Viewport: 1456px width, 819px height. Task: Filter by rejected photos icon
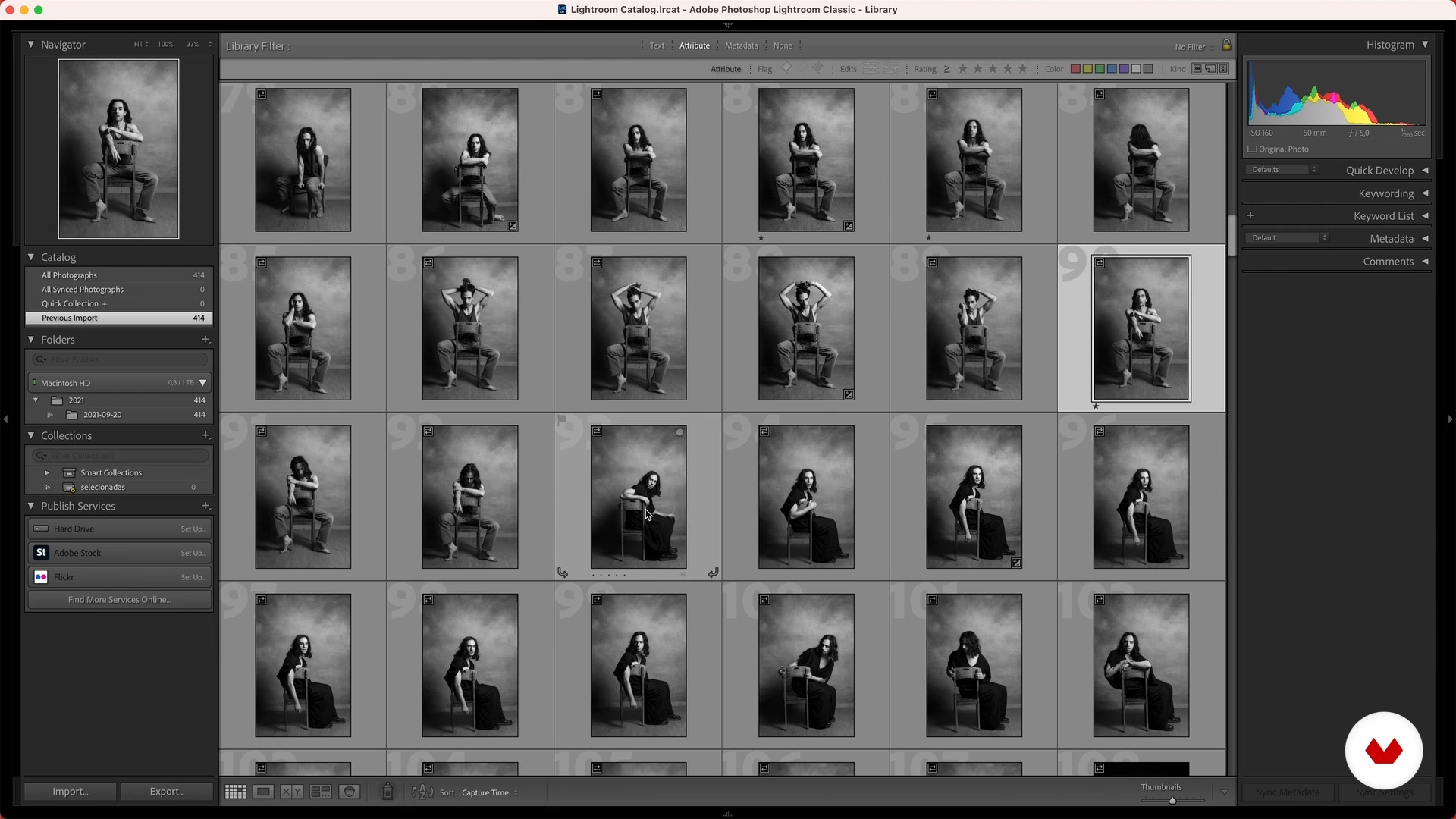click(x=818, y=68)
